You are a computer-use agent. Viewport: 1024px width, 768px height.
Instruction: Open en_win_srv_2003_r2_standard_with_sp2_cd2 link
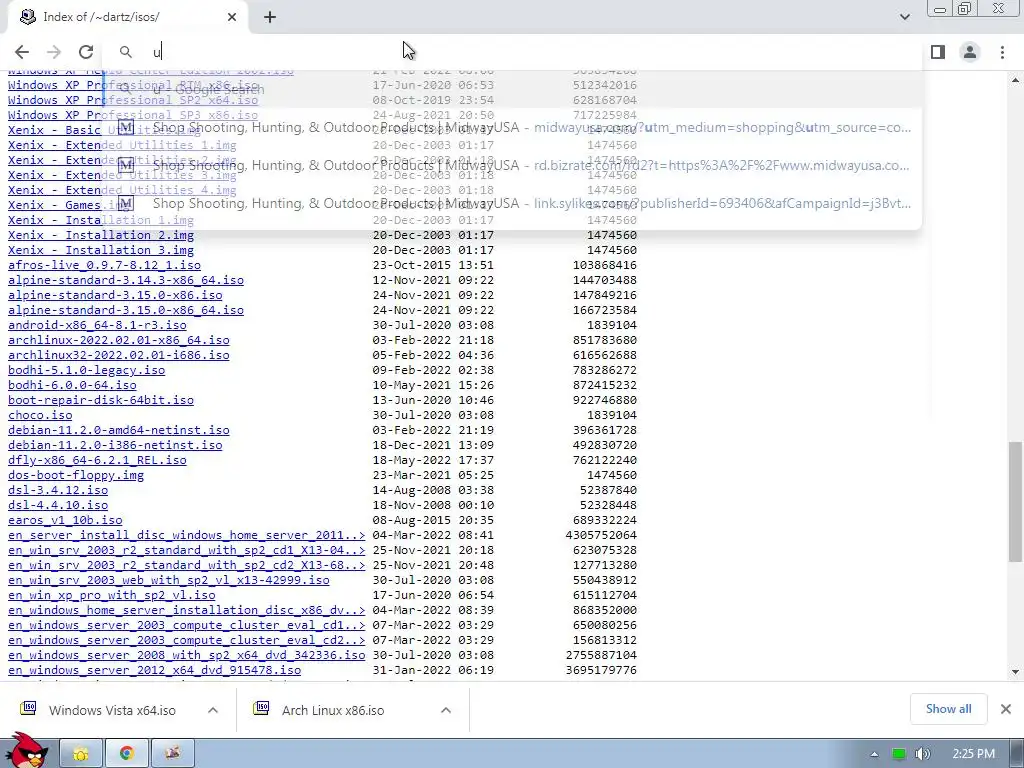tap(187, 566)
